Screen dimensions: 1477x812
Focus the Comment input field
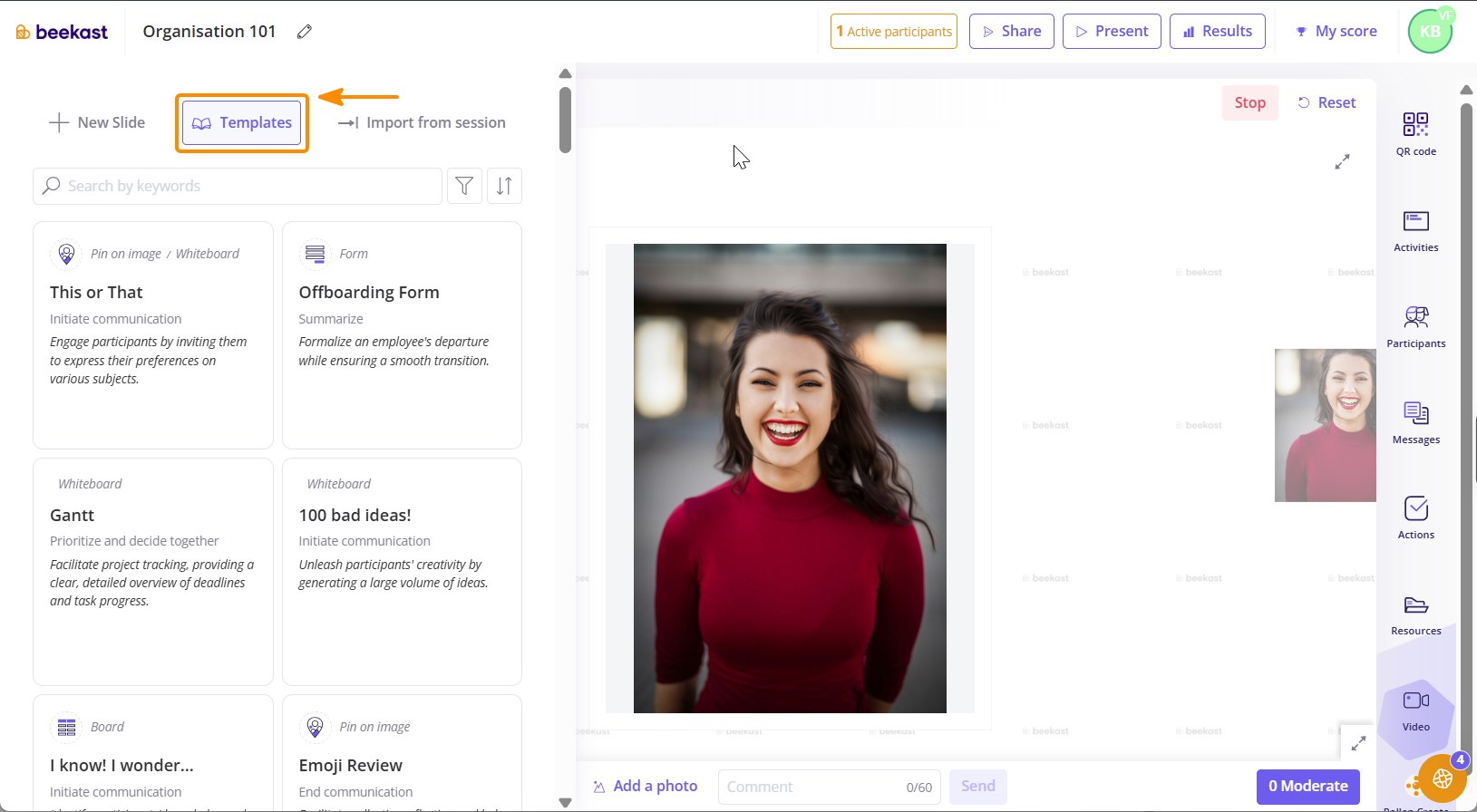pyautogui.click(x=830, y=787)
